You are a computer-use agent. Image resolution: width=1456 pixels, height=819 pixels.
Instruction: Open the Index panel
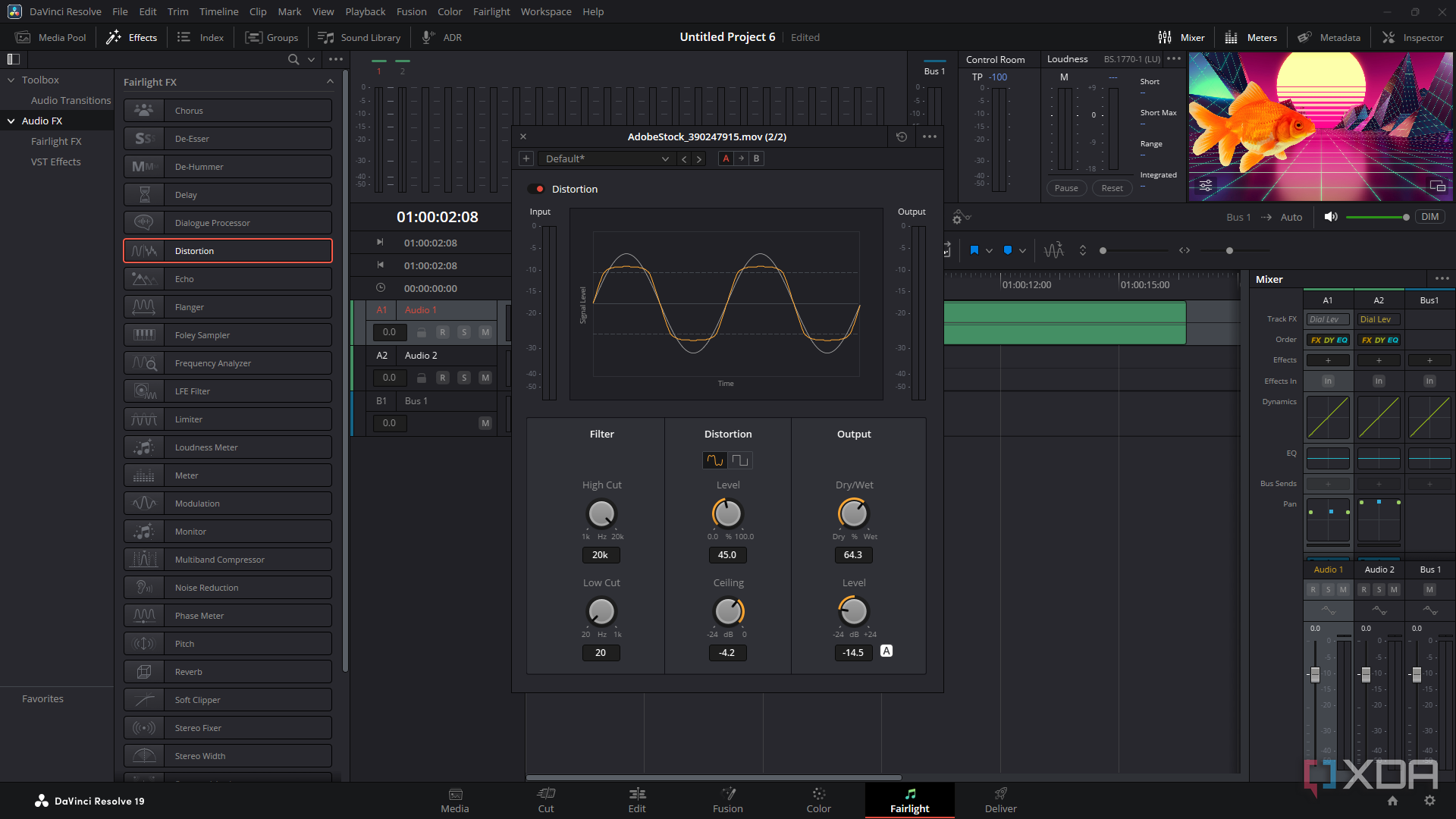click(200, 37)
